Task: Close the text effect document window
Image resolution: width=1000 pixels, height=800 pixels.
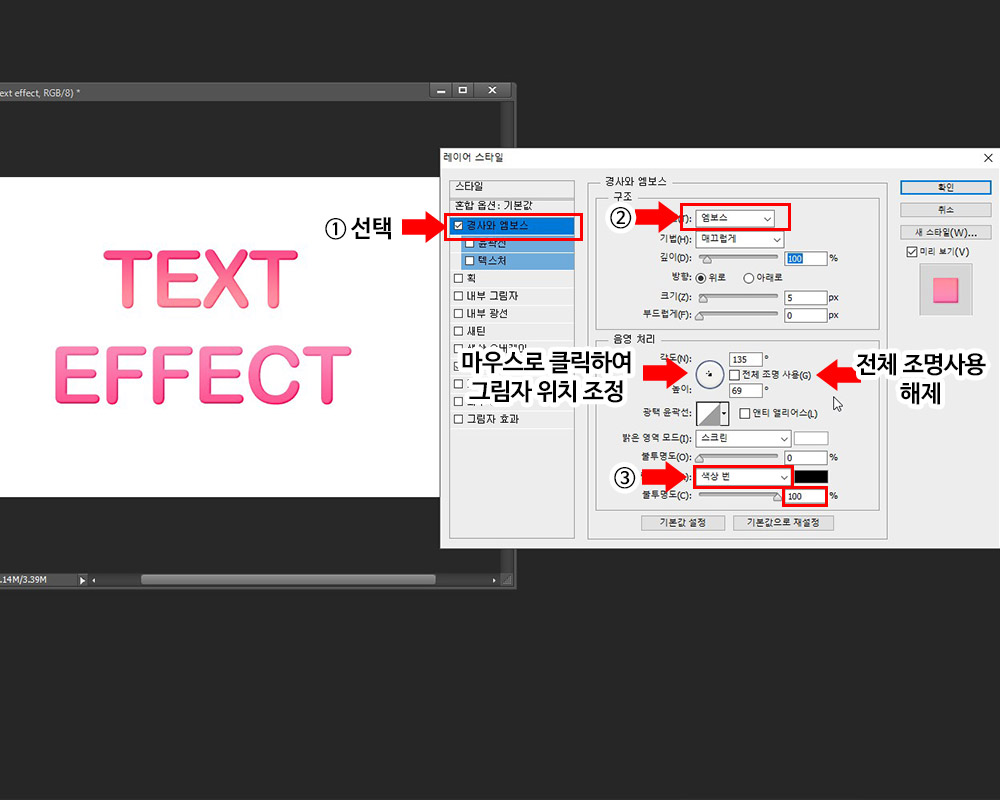Action: point(492,90)
